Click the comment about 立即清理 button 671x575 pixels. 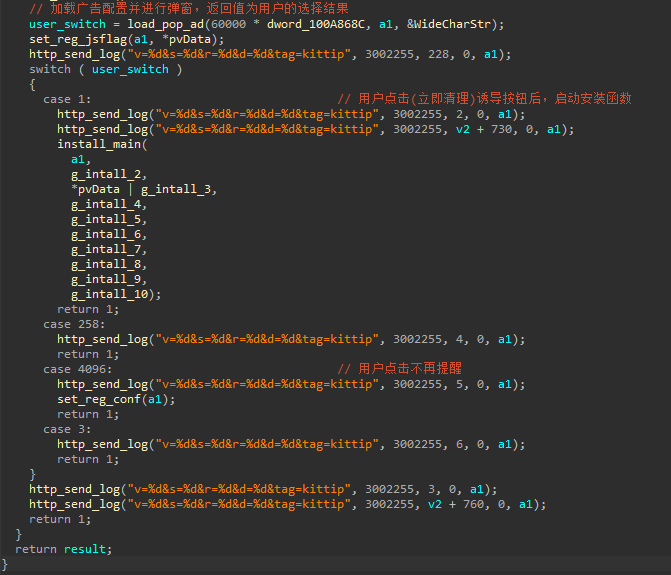(x=484, y=99)
